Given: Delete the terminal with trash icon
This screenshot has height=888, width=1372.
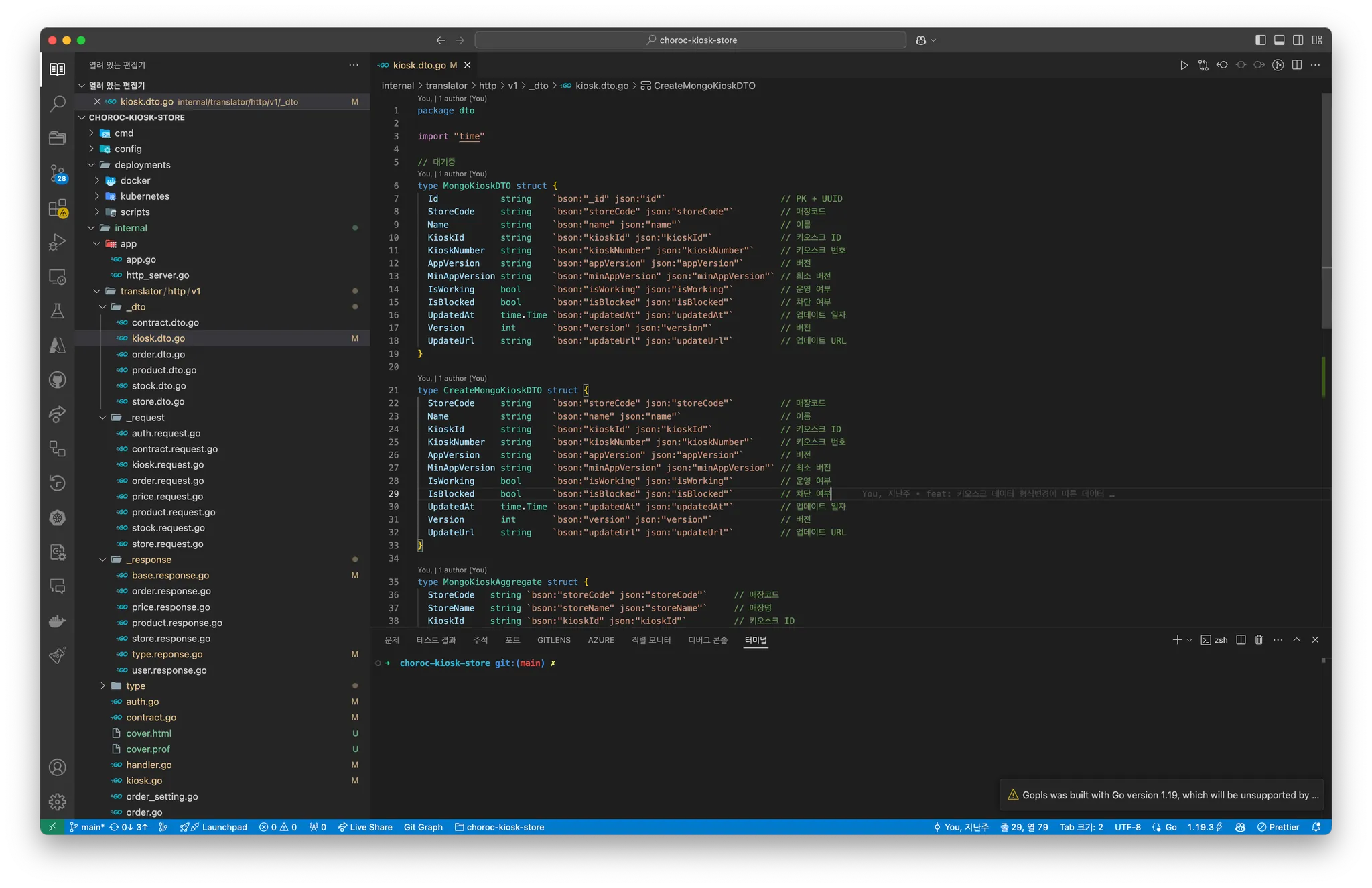Looking at the screenshot, I should pos(1259,639).
